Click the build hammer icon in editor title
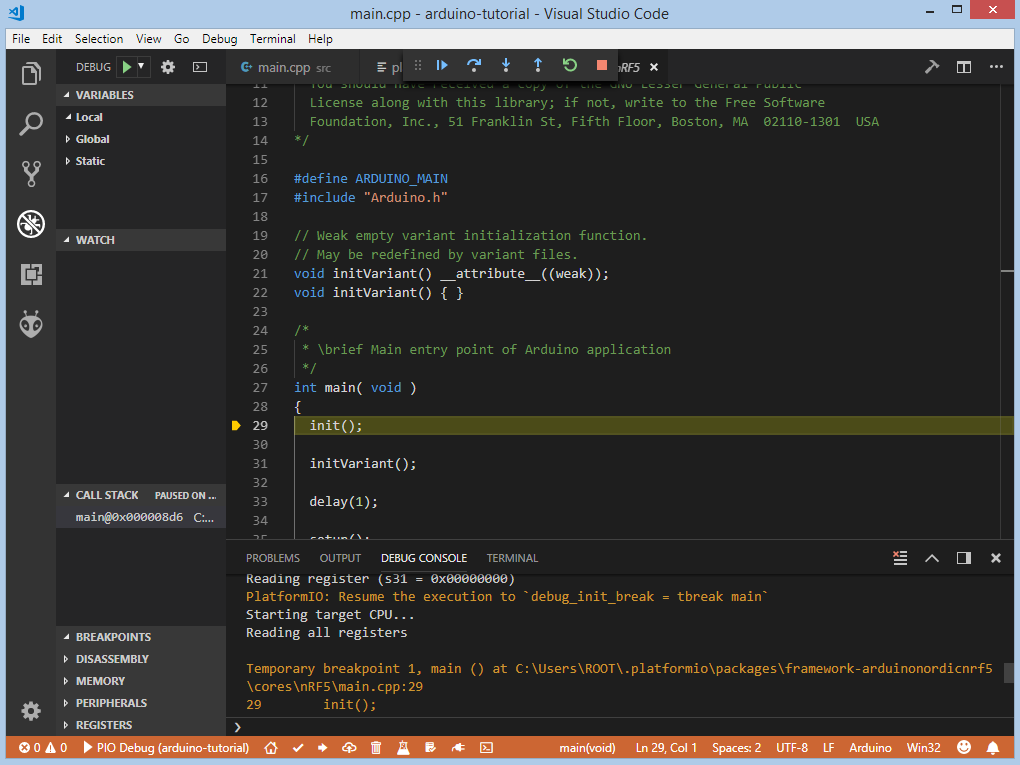This screenshot has width=1020, height=765. tap(932, 67)
